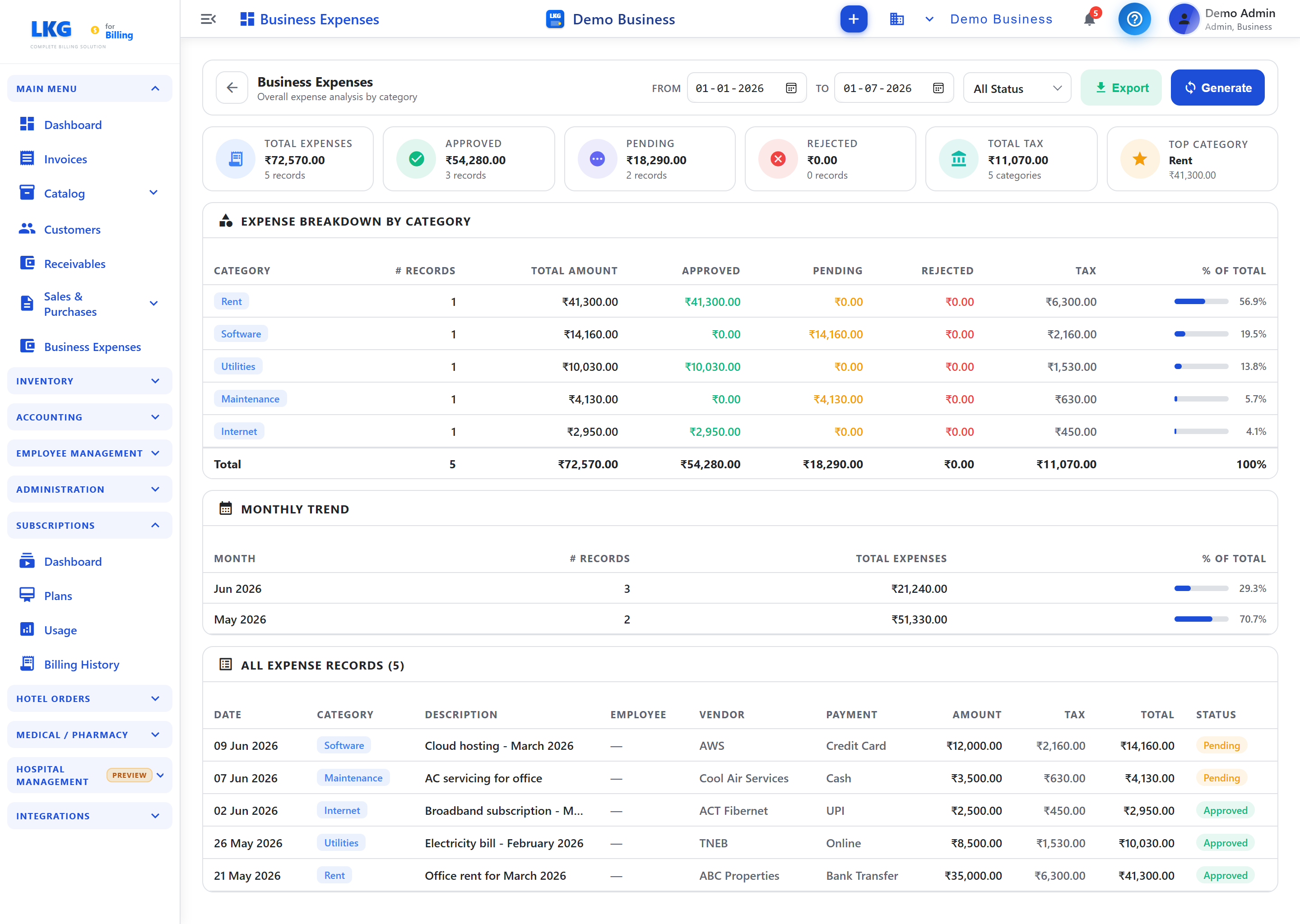Screen dimensions: 1300x924
Task: Expand the Administration section
Action: pyautogui.click(x=89, y=490)
